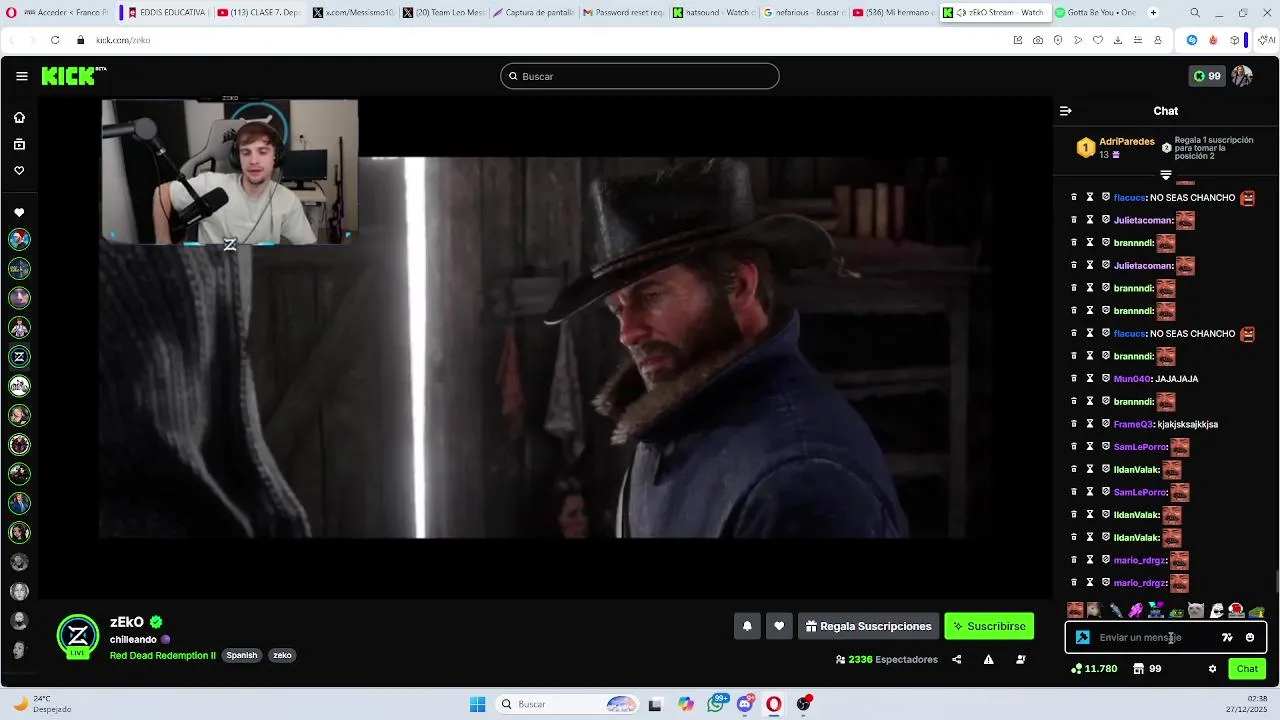Open Opera downloads icon

coord(1118,40)
